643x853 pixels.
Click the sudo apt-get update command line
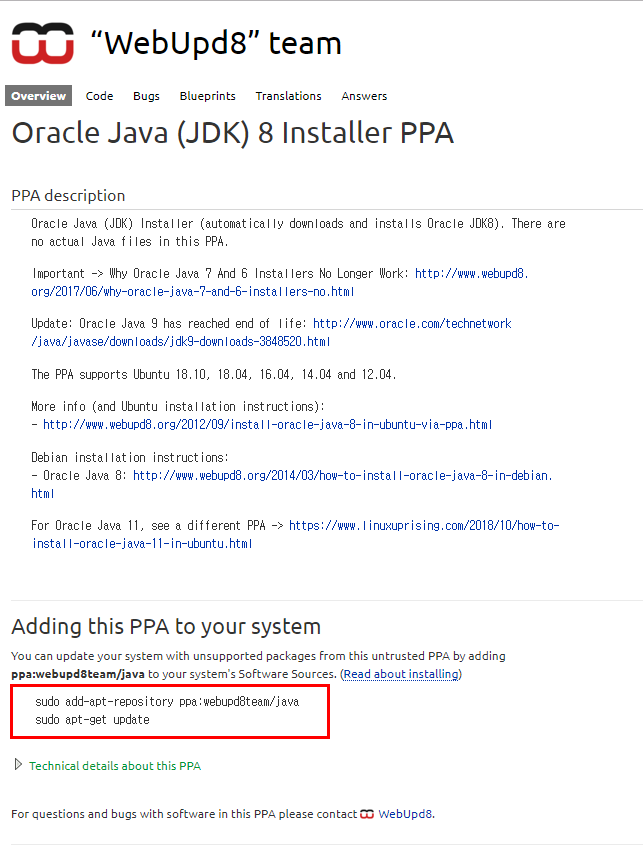(x=92, y=720)
